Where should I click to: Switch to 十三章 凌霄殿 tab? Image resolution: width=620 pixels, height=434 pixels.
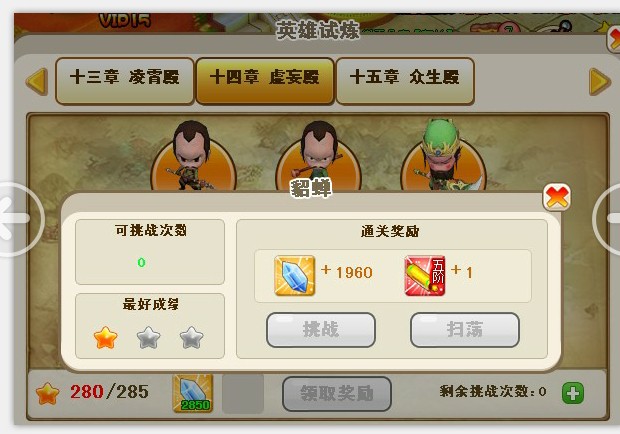(x=125, y=81)
